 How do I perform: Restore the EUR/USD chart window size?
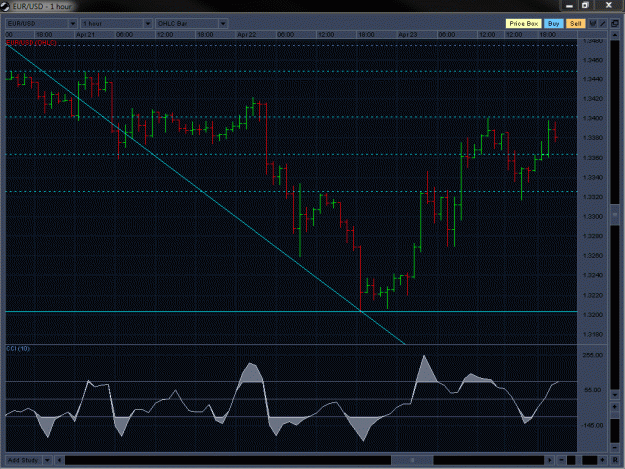point(585,6)
